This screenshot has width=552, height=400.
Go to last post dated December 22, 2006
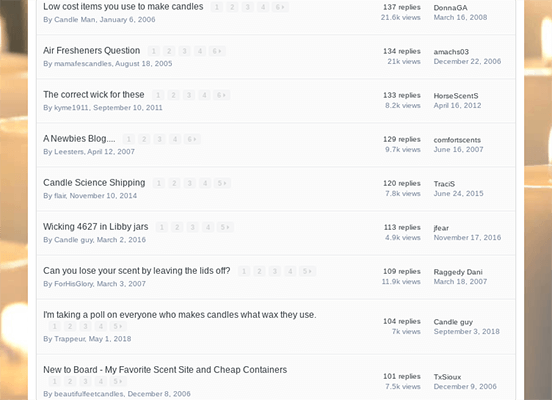pos(467,61)
